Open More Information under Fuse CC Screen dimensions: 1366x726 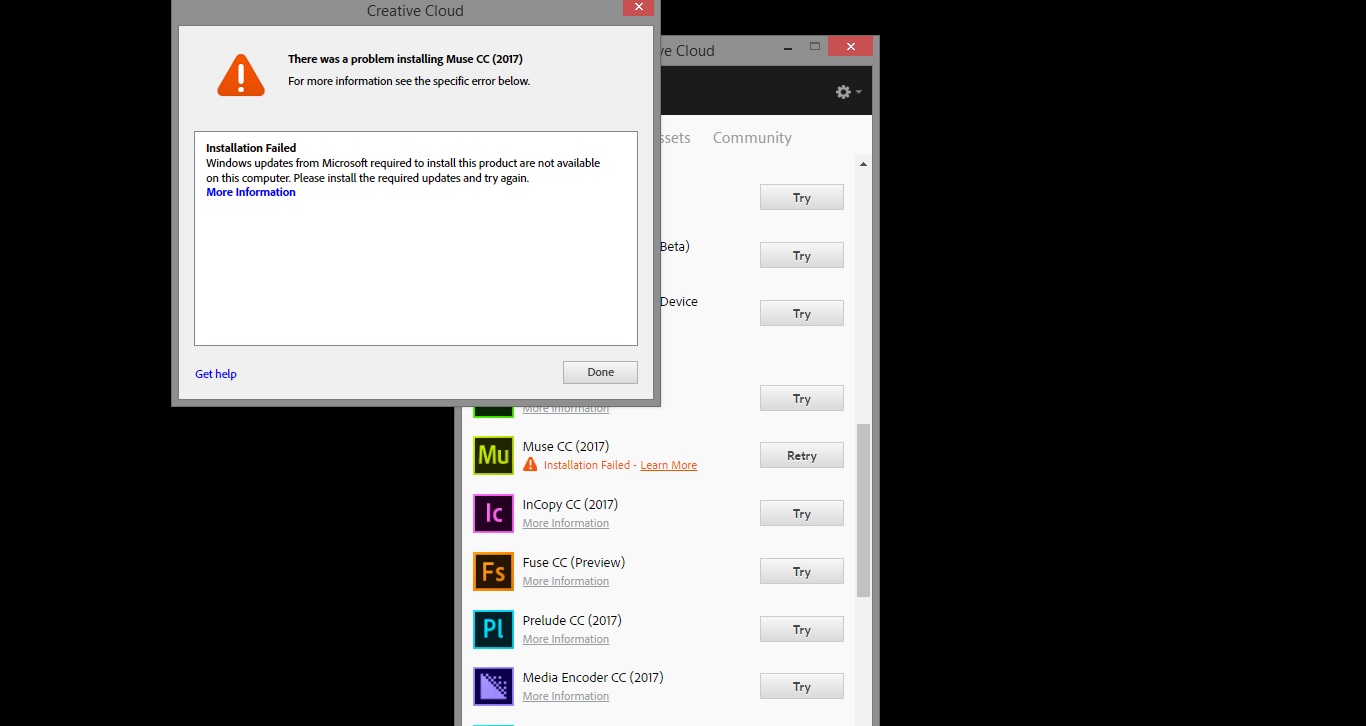click(x=566, y=581)
